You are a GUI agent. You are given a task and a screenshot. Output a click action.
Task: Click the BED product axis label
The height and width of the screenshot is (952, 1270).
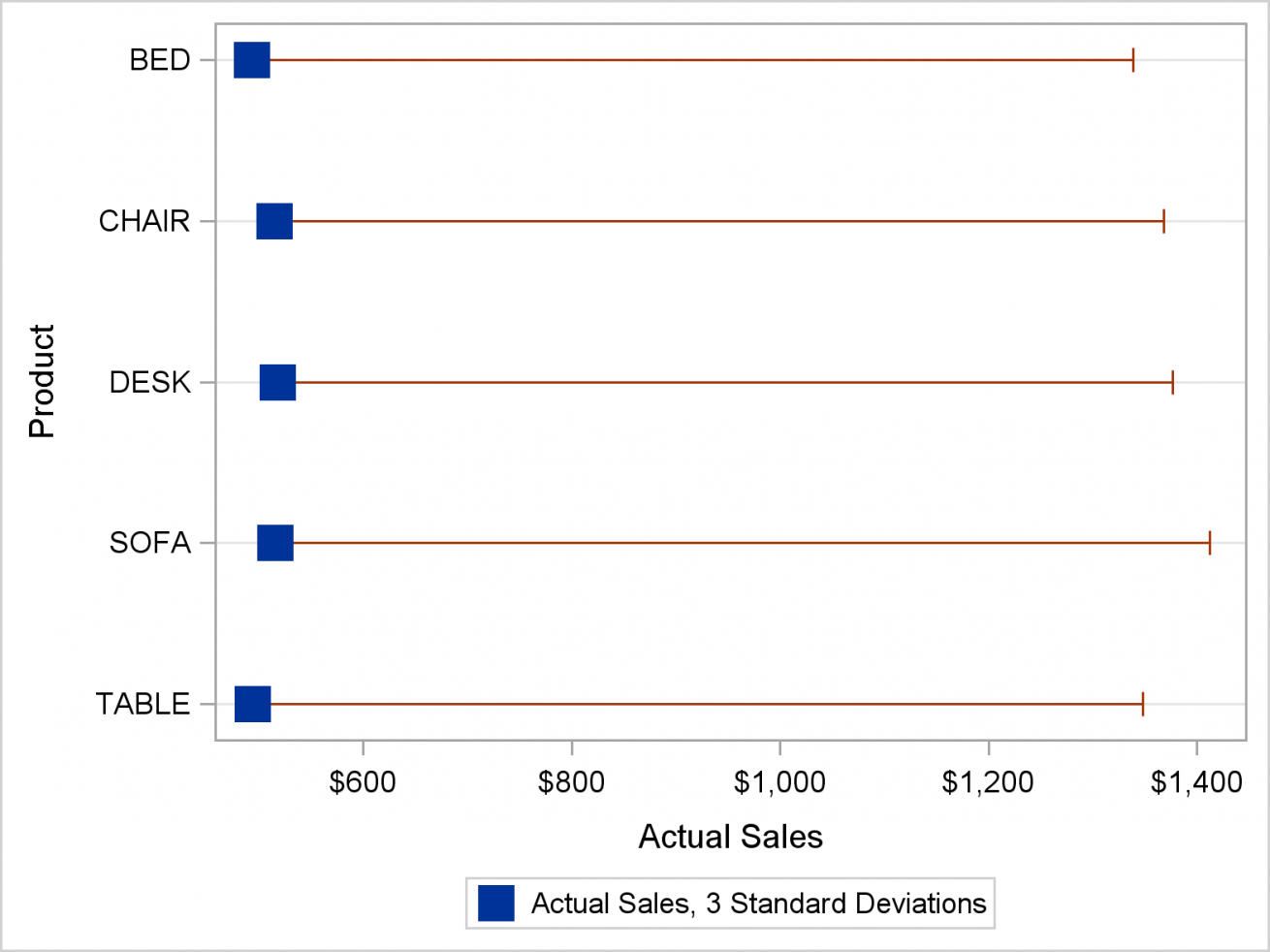[x=160, y=60]
